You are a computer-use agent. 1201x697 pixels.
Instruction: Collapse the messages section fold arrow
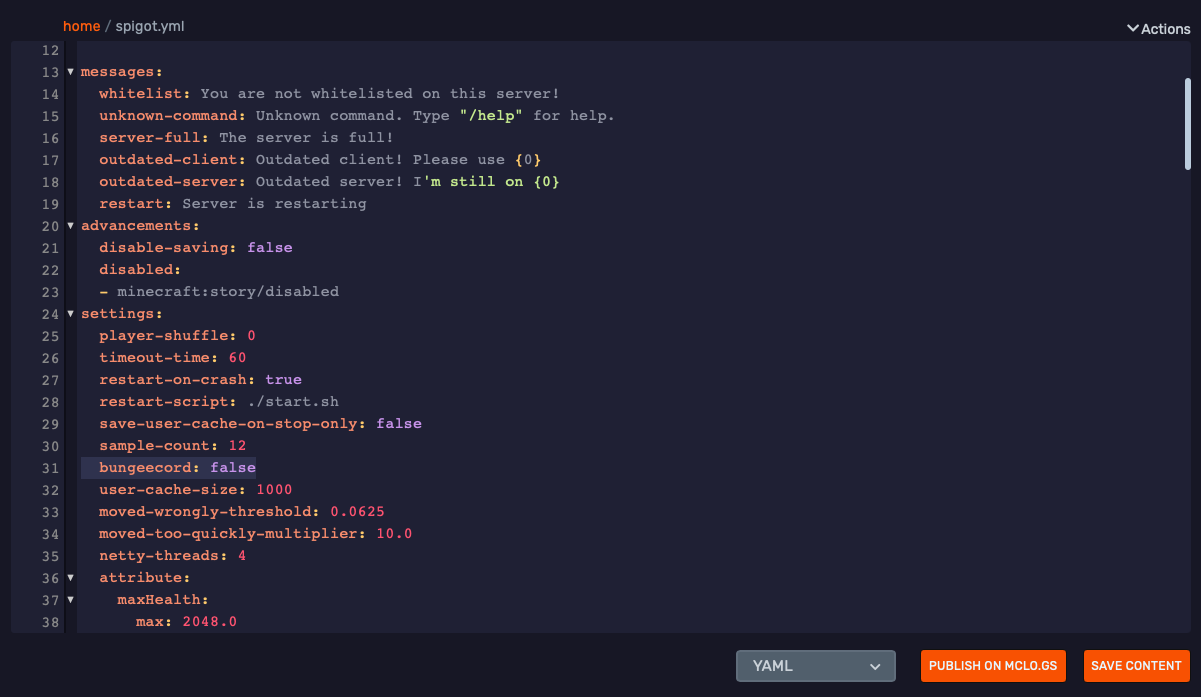70,72
